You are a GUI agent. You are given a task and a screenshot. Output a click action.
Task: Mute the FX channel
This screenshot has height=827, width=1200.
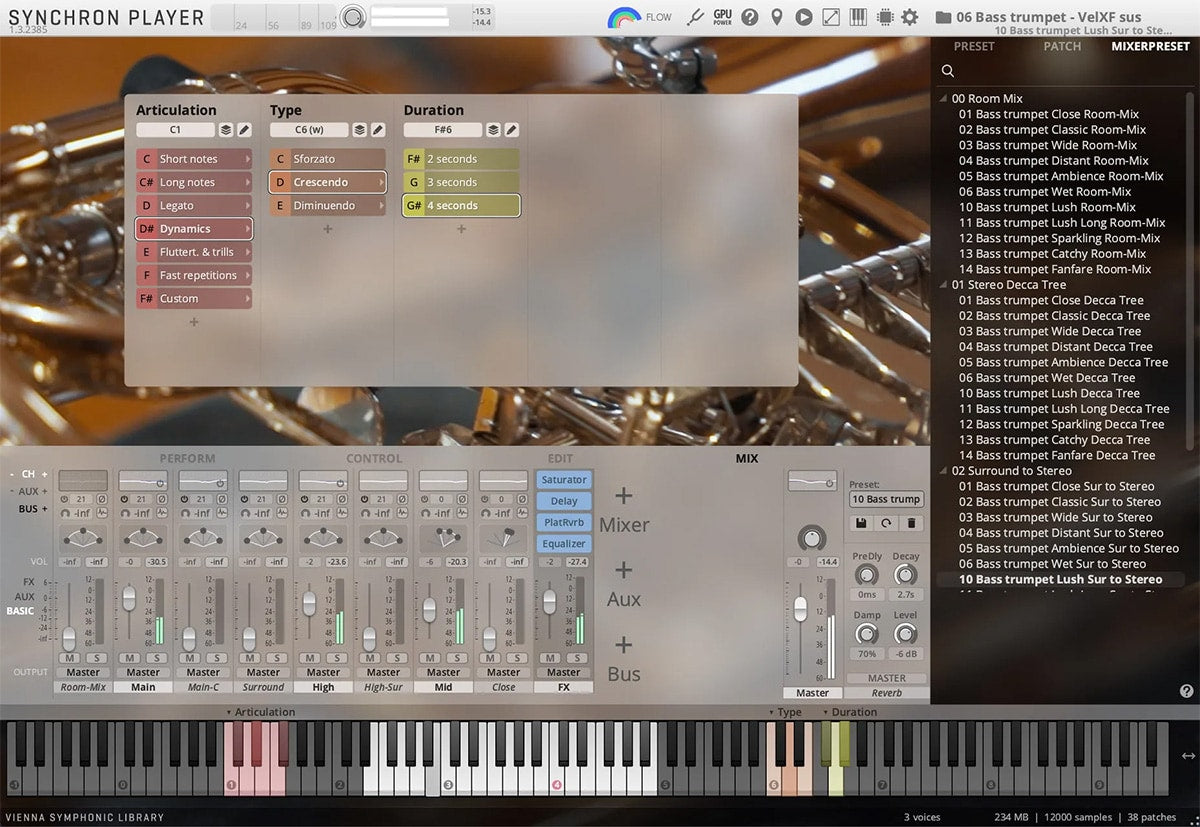pyautogui.click(x=550, y=658)
